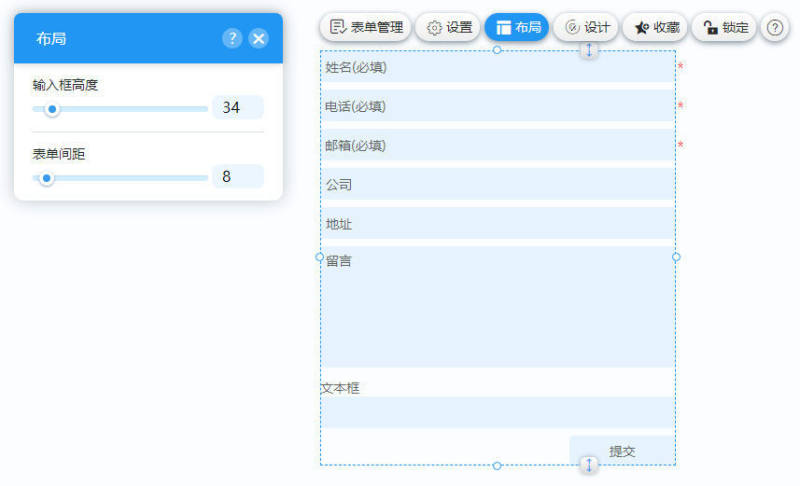800x486 pixels.
Task: Click the 收藏 favorite star button
Action: [x=655, y=28]
